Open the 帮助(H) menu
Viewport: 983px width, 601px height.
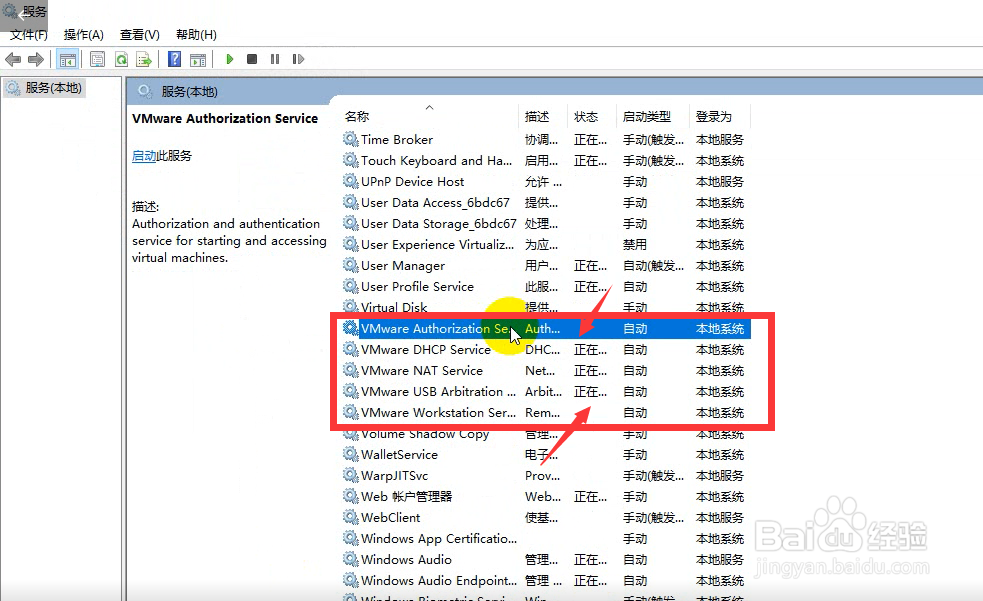(x=196, y=34)
